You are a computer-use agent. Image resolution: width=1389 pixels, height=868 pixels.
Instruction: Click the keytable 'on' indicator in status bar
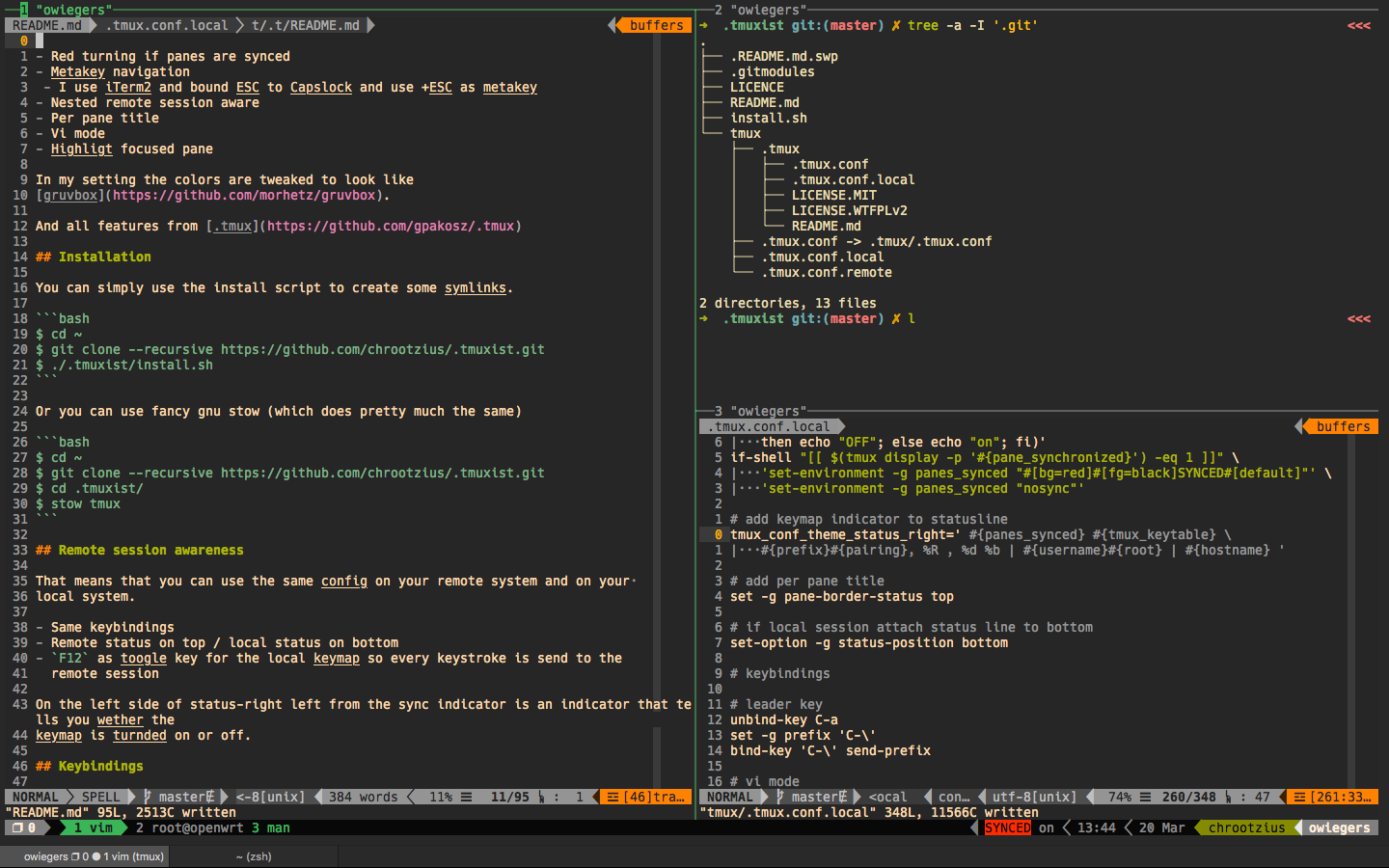pyautogui.click(x=1047, y=827)
